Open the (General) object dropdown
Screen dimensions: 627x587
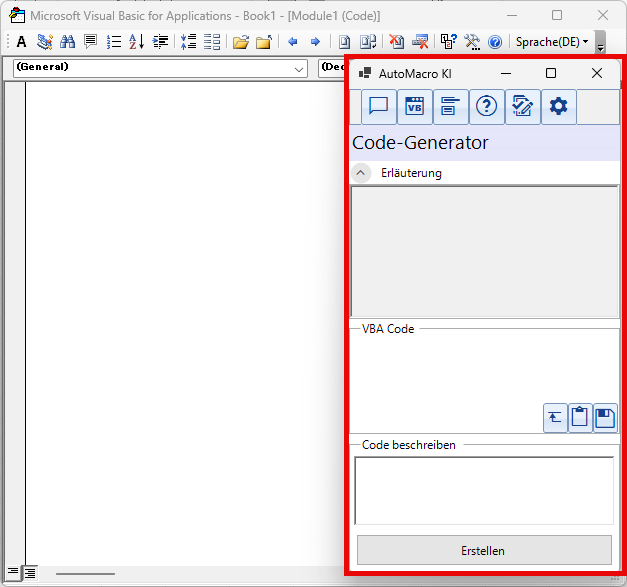click(160, 68)
